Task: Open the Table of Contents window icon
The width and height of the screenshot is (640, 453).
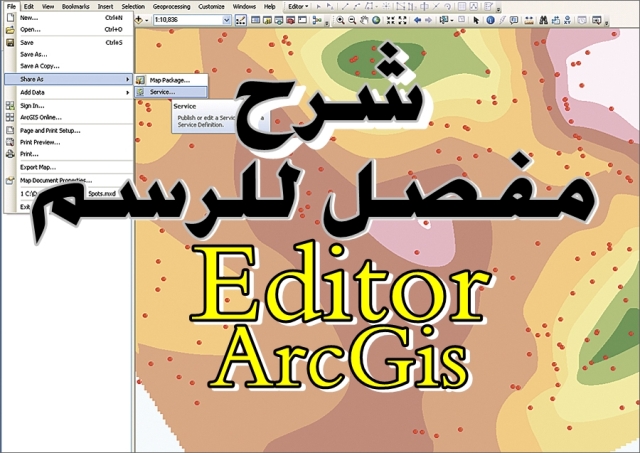Action: click(x=255, y=20)
